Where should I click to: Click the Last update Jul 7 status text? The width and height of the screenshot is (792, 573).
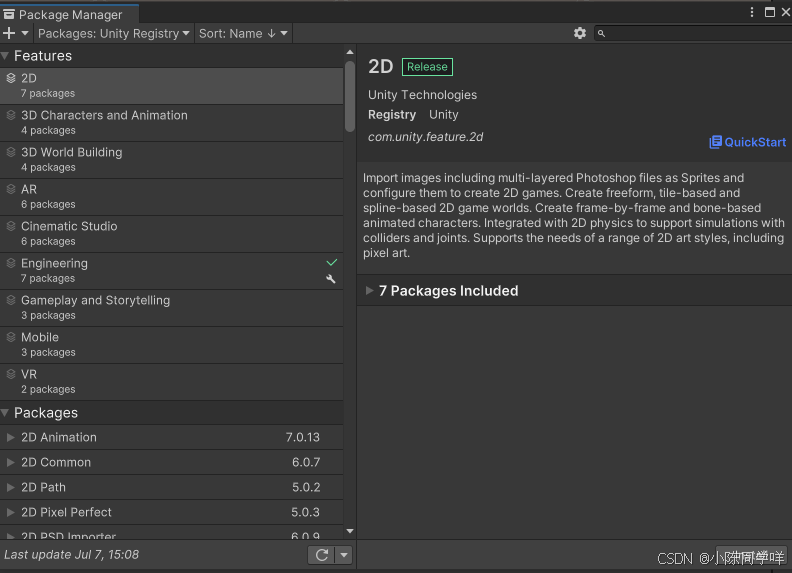71,555
